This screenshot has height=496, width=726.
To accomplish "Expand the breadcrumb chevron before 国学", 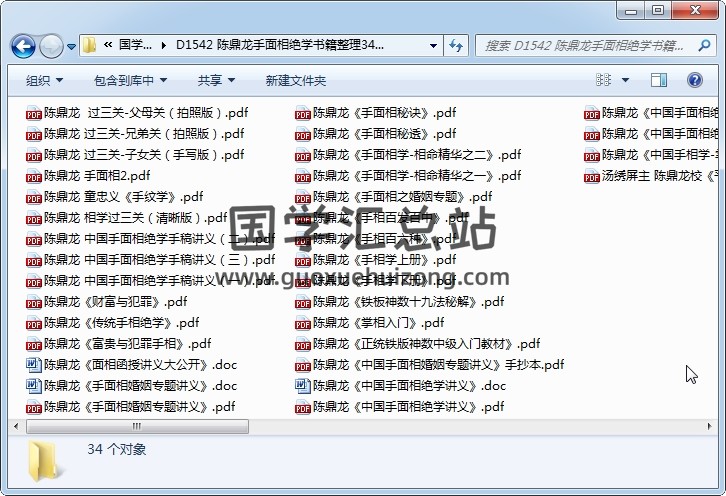I will tap(108, 45).
